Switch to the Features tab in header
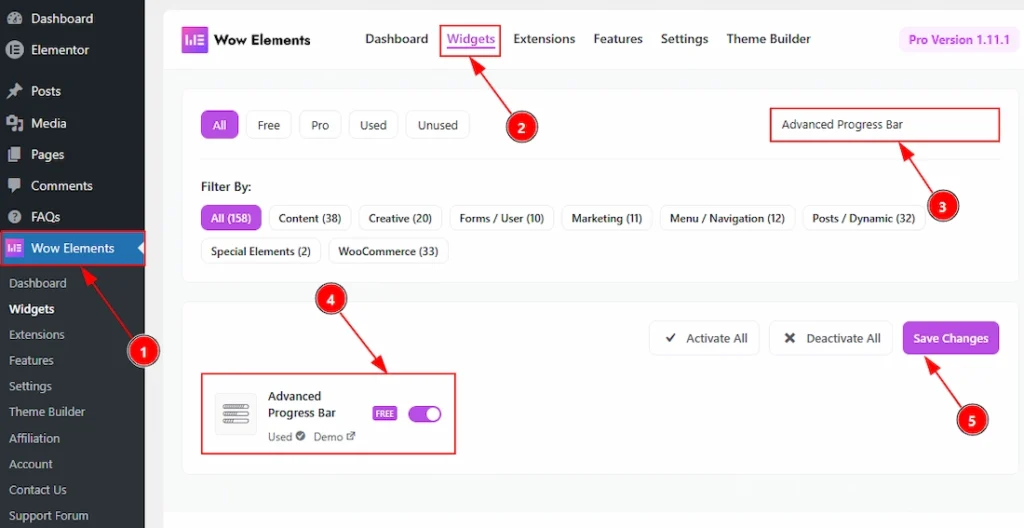The height and width of the screenshot is (528, 1024). click(618, 39)
